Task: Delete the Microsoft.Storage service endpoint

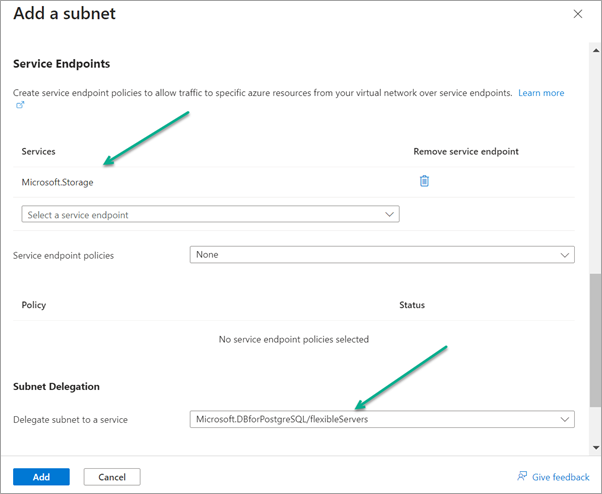Action: [424, 181]
